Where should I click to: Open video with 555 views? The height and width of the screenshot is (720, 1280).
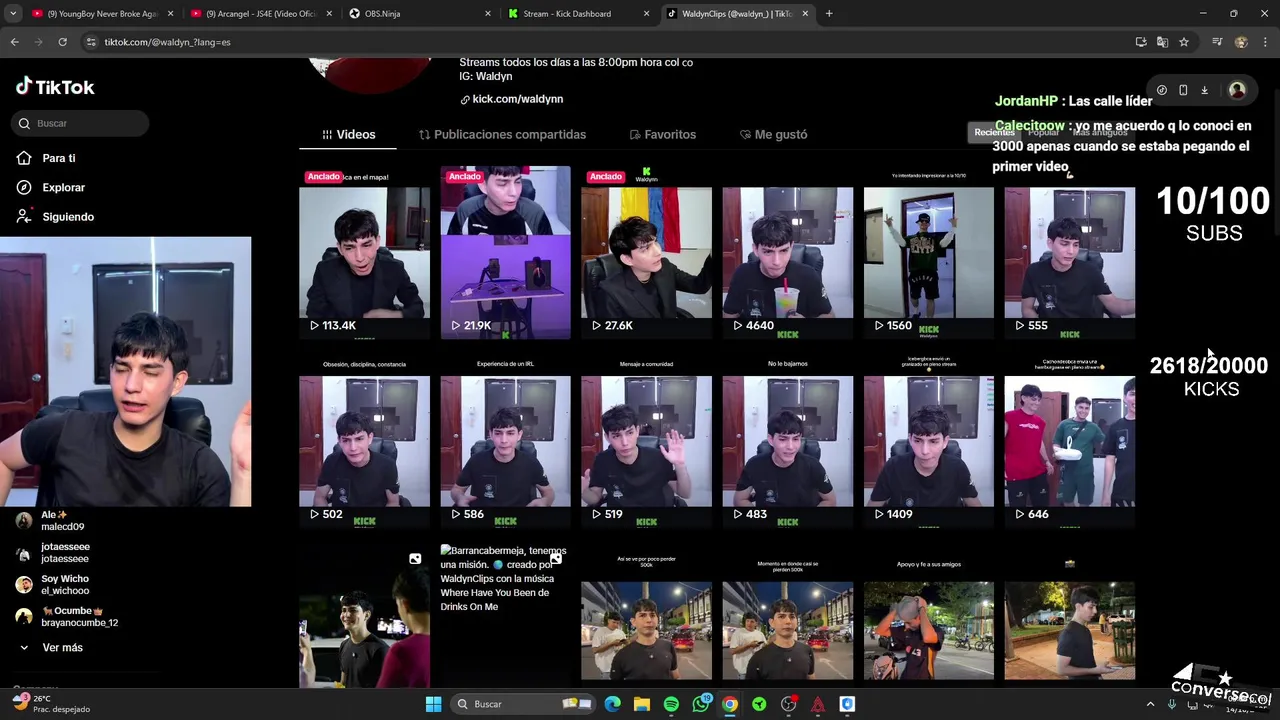click(x=1069, y=252)
